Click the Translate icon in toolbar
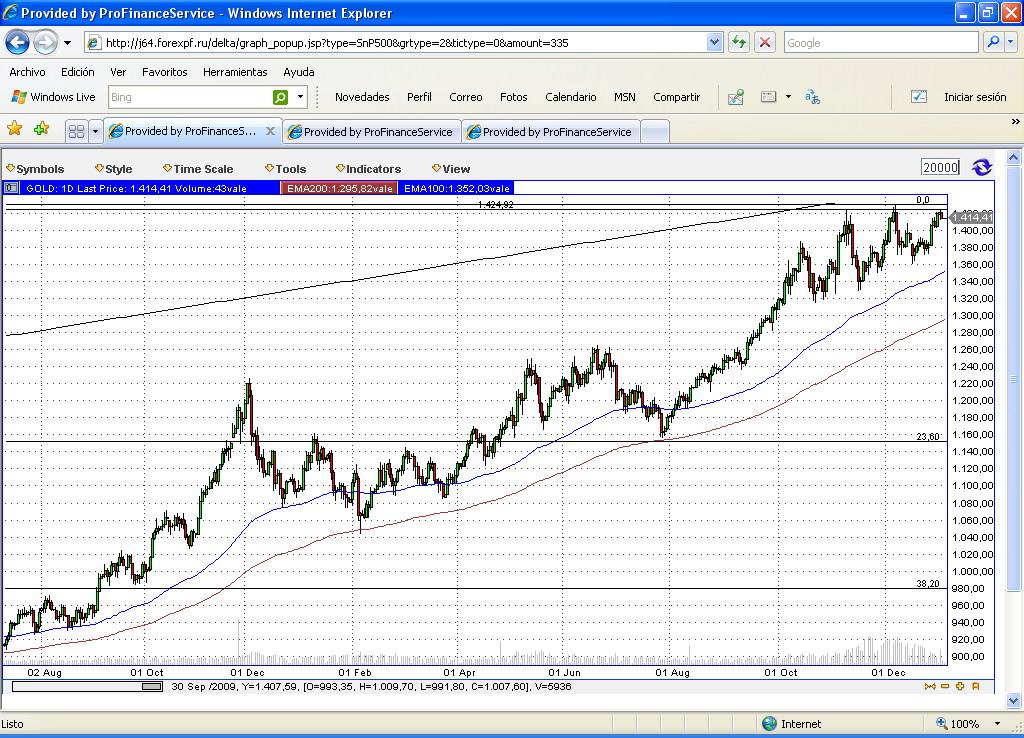 pos(812,97)
